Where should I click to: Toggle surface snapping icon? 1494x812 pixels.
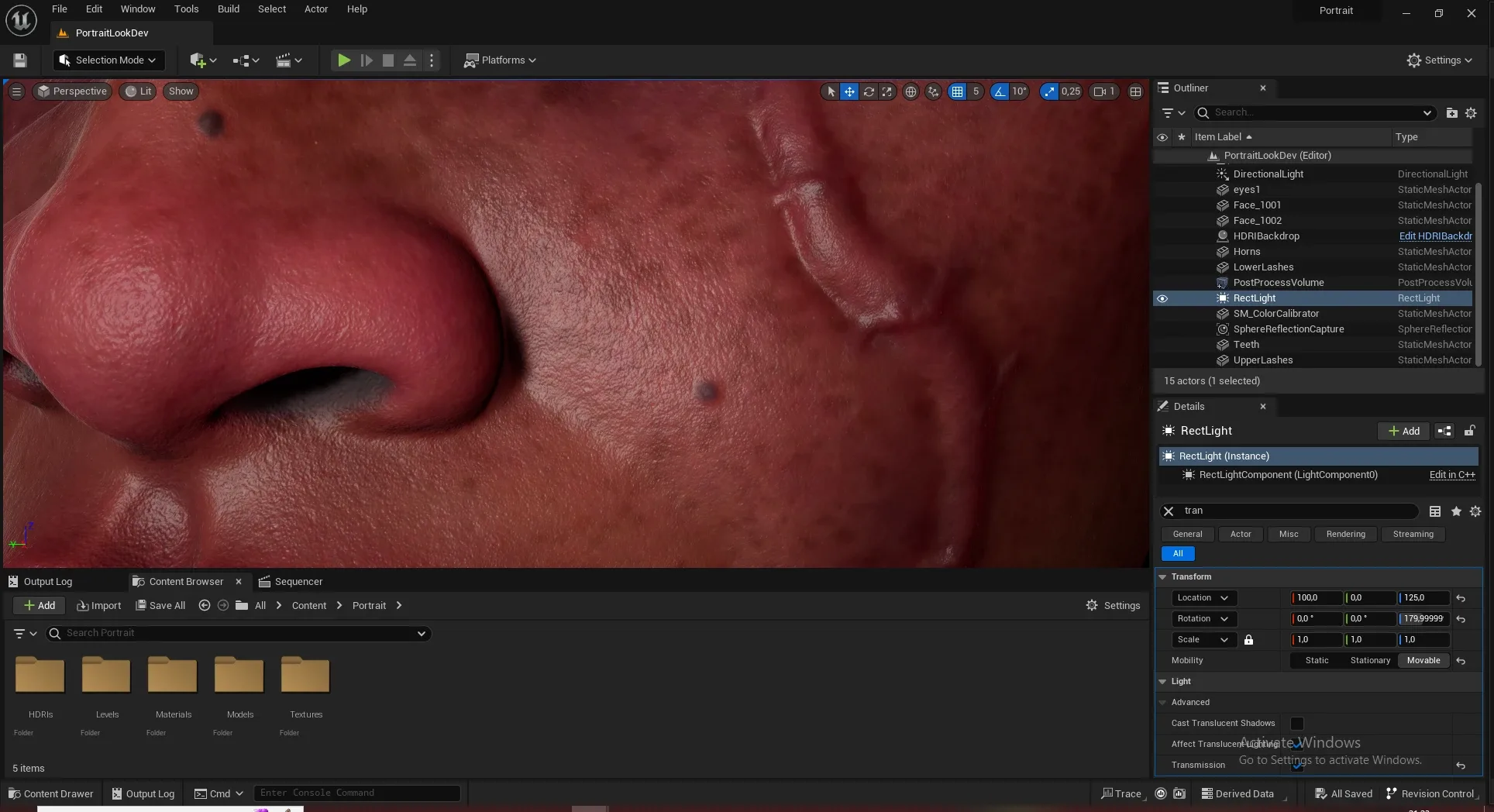[933, 91]
